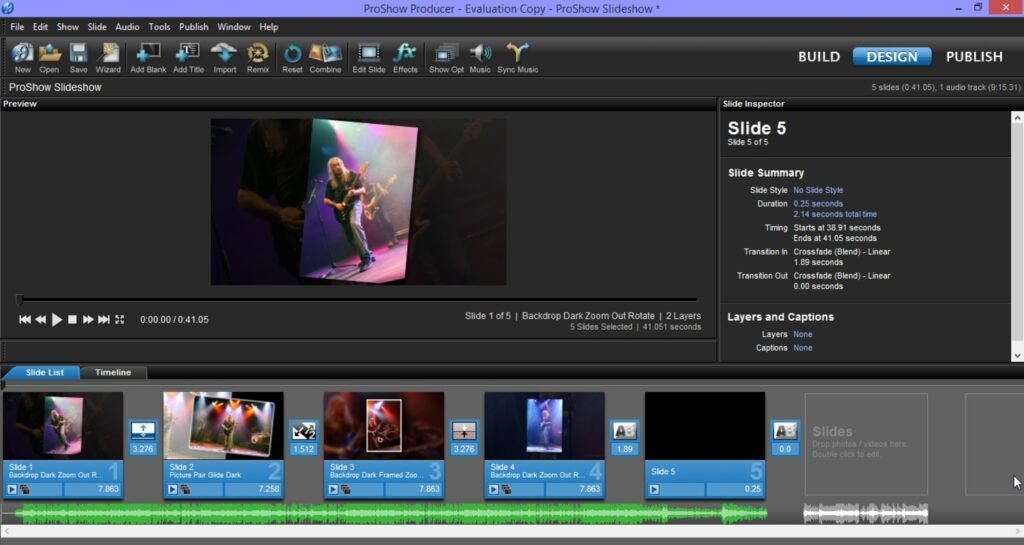Click Slide 2 duration 7.258 field
This screenshot has height=545, width=1024.
(x=253, y=489)
